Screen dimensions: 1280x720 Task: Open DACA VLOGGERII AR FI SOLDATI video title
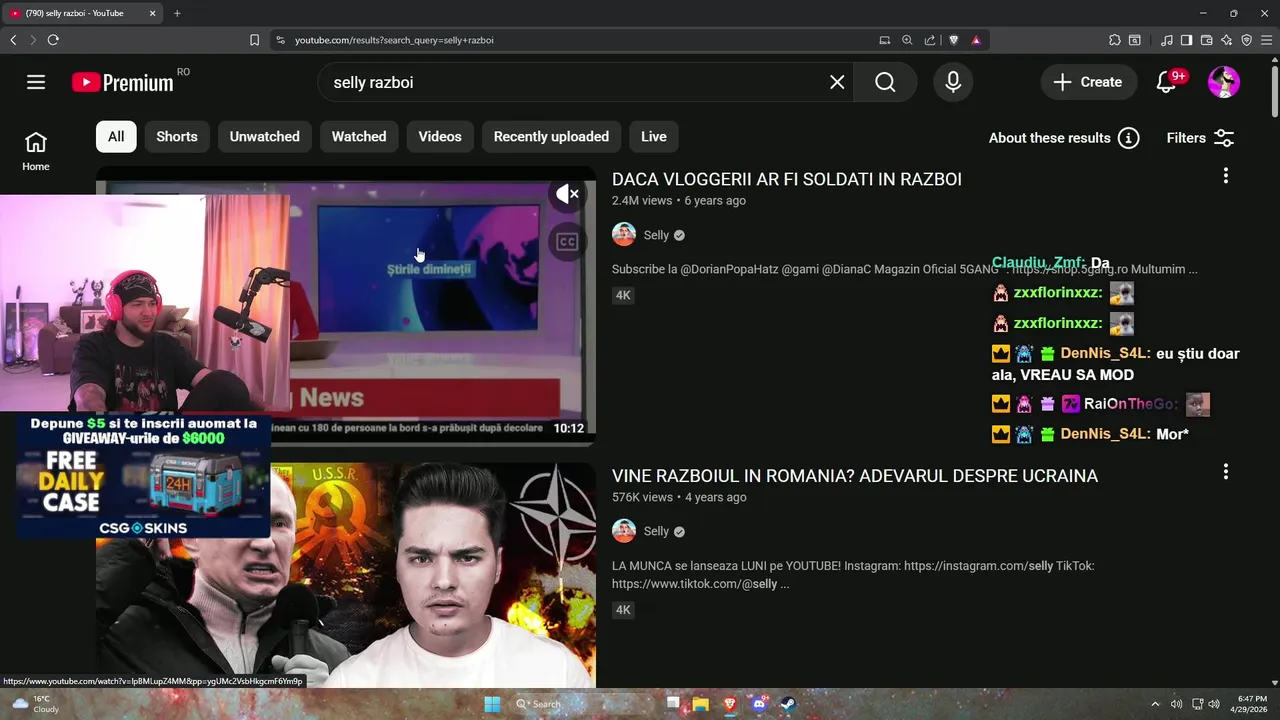click(x=787, y=179)
